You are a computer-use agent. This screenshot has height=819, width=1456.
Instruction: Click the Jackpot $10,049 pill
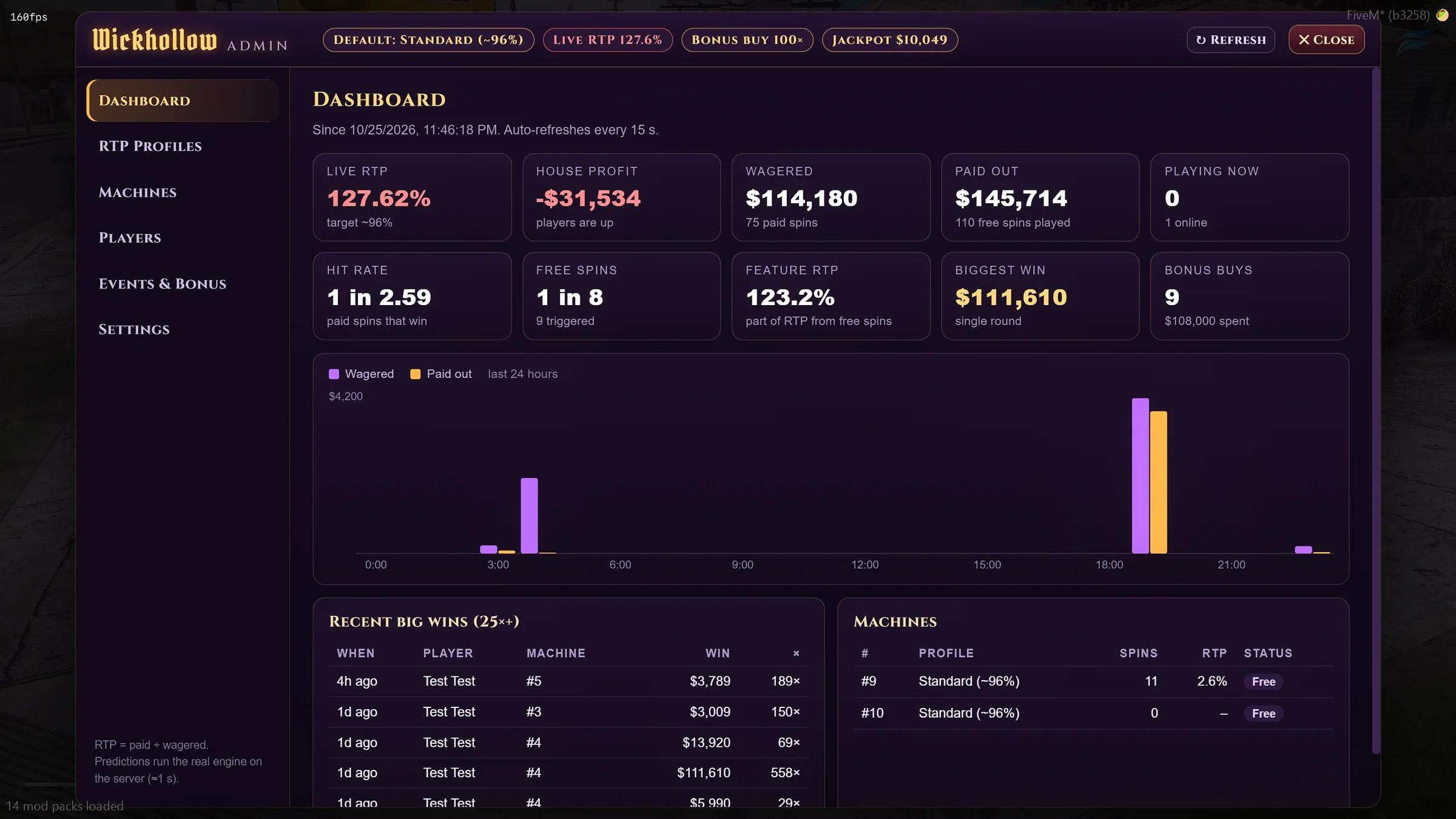pyautogui.click(x=889, y=40)
